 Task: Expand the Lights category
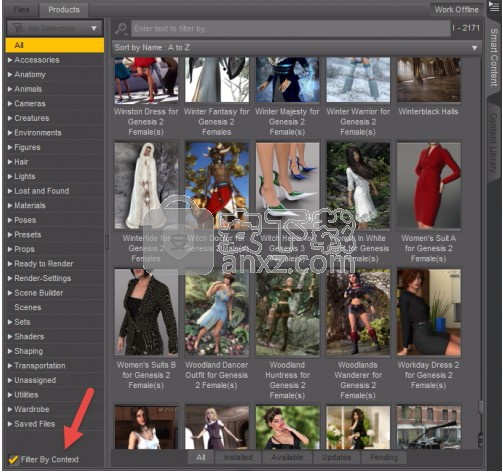pyautogui.click(x=10, y=176)
